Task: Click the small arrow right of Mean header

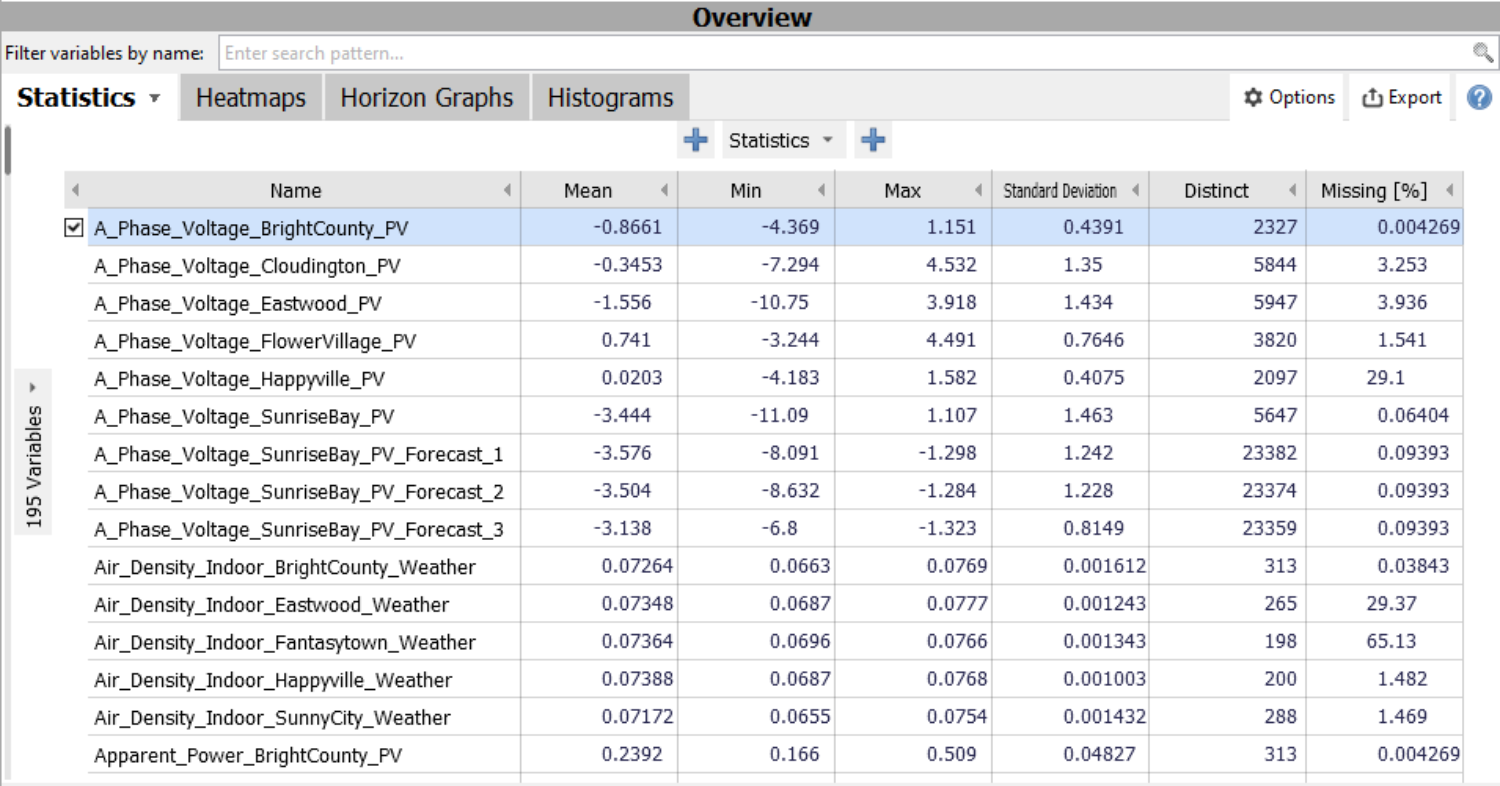Action: pos(664,191)
